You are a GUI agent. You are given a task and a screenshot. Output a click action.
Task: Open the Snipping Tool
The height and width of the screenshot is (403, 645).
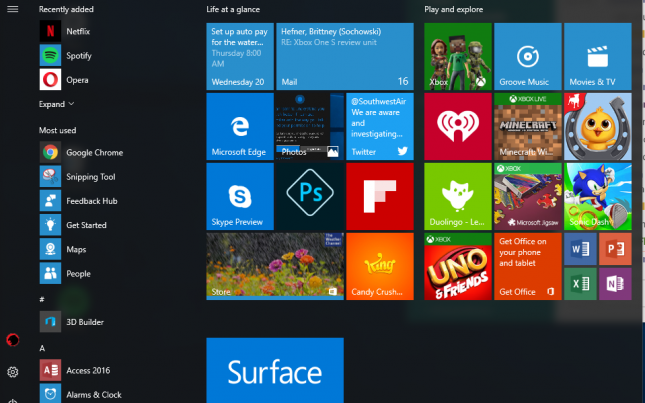(90, 177)
